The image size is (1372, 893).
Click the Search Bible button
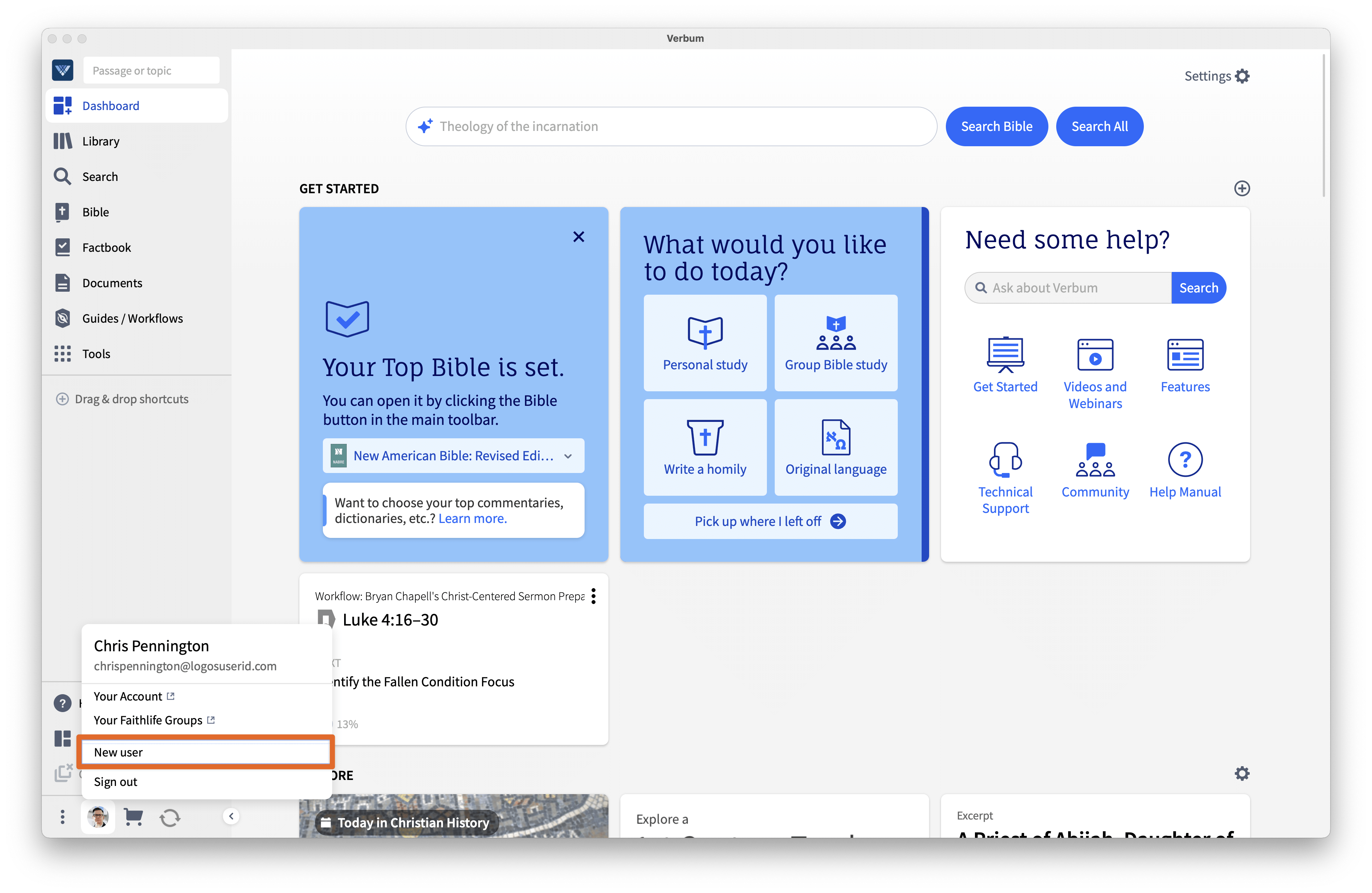click(x=996, y=126)
